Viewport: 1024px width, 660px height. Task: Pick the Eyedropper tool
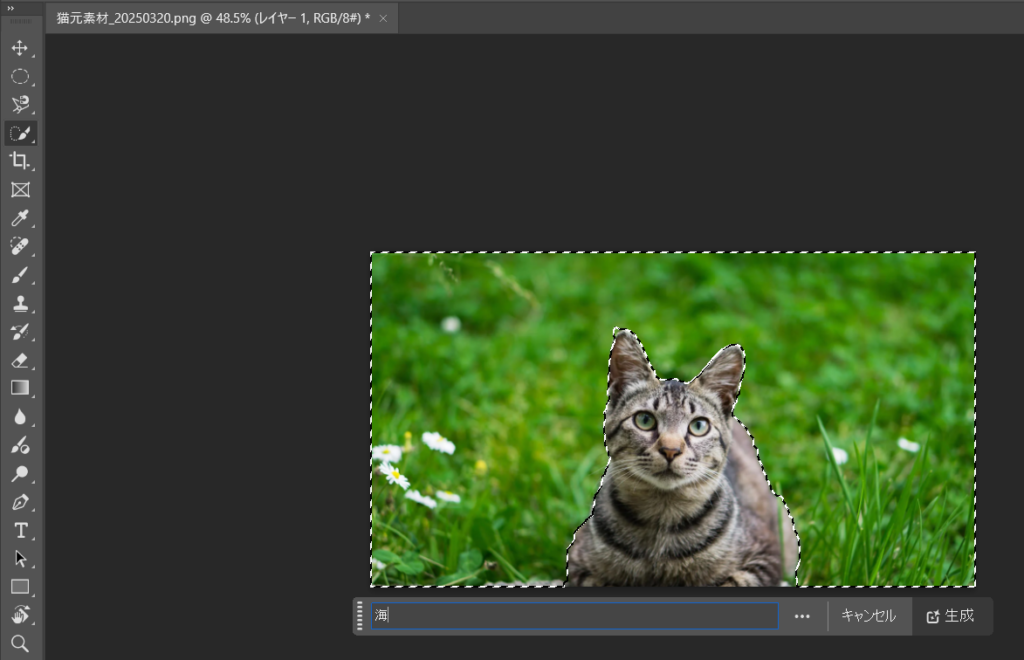coord(20,218)
